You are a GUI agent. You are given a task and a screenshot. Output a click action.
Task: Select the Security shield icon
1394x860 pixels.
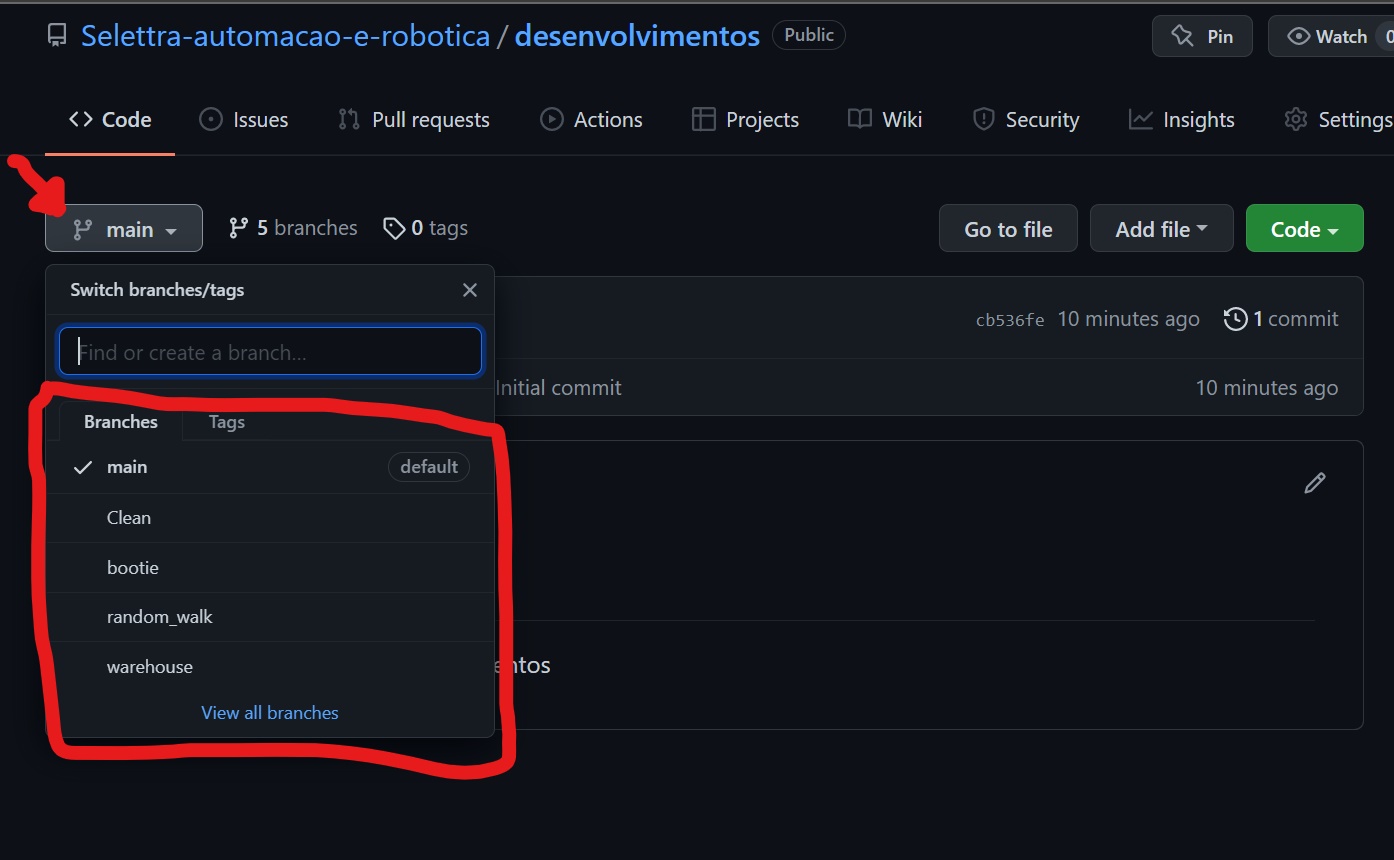pyautogui.click(x=984, y=119)
